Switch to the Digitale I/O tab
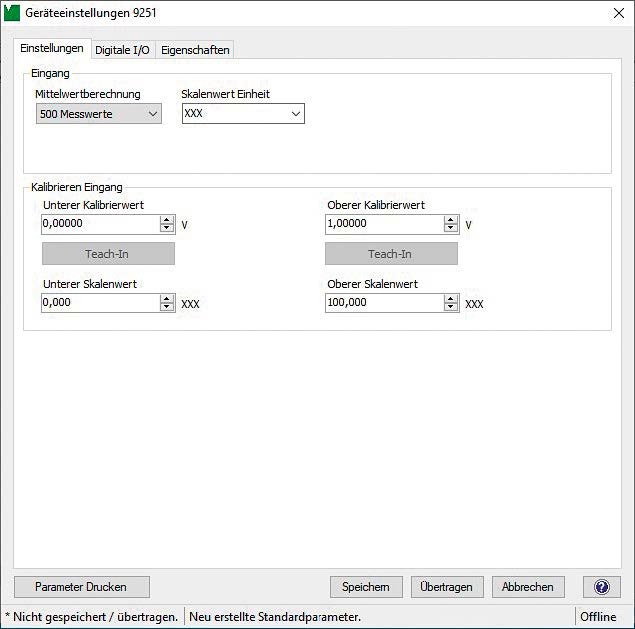The image size is (635, 629). pos(122,50)
